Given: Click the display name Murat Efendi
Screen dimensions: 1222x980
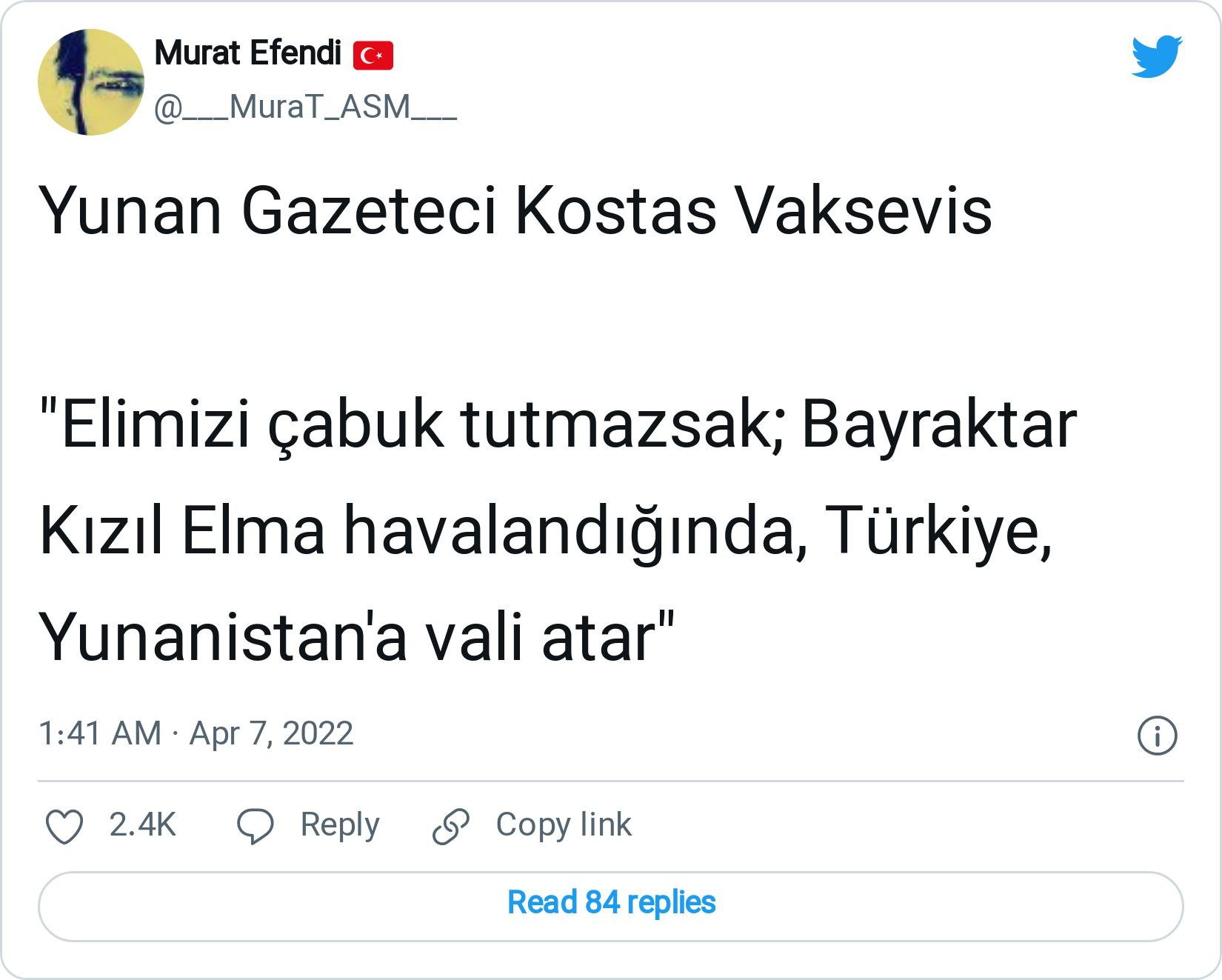Looking at the screenshot, I should pyautogui.click(x=247, y=53).
